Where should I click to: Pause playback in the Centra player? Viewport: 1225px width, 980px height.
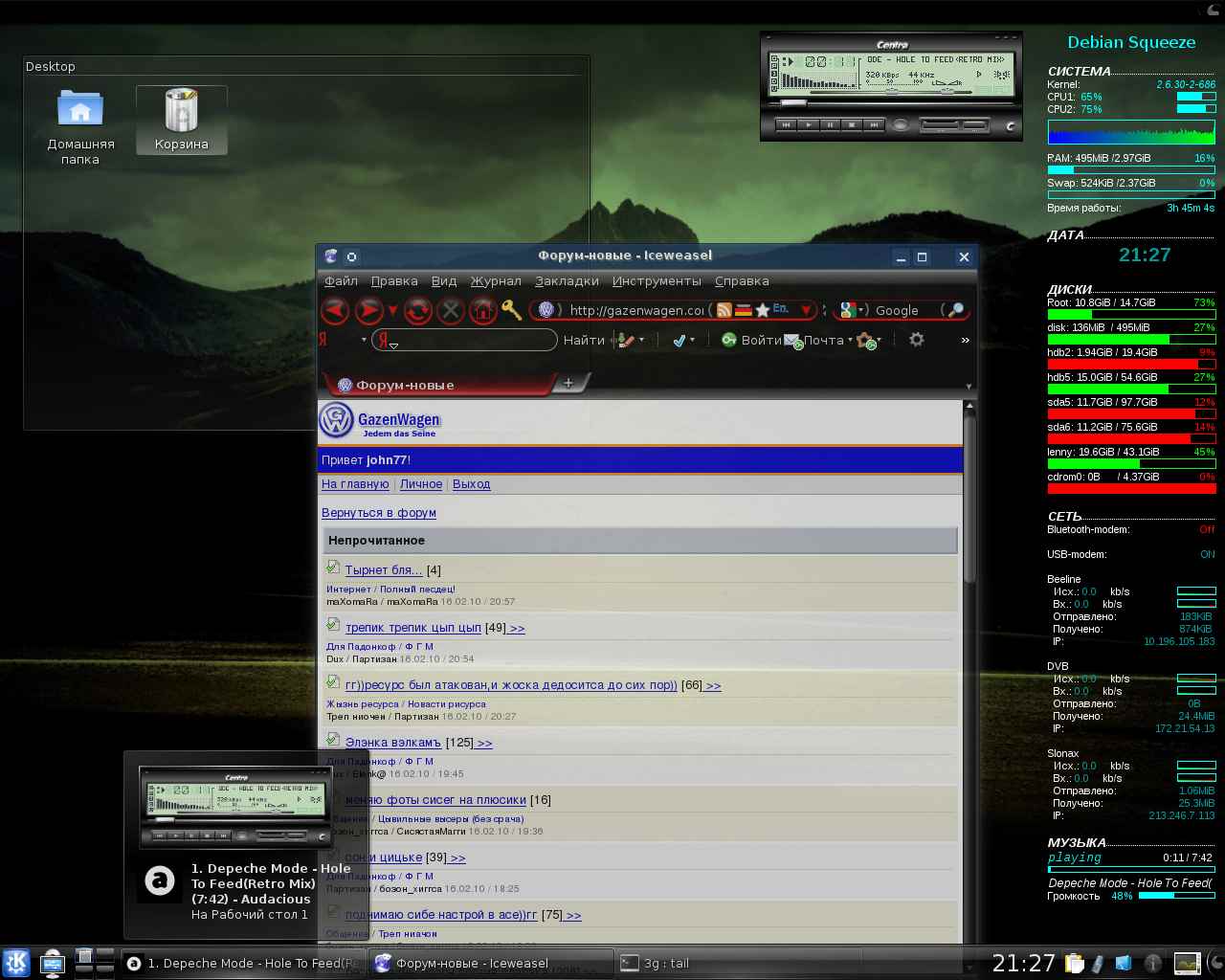830,124
